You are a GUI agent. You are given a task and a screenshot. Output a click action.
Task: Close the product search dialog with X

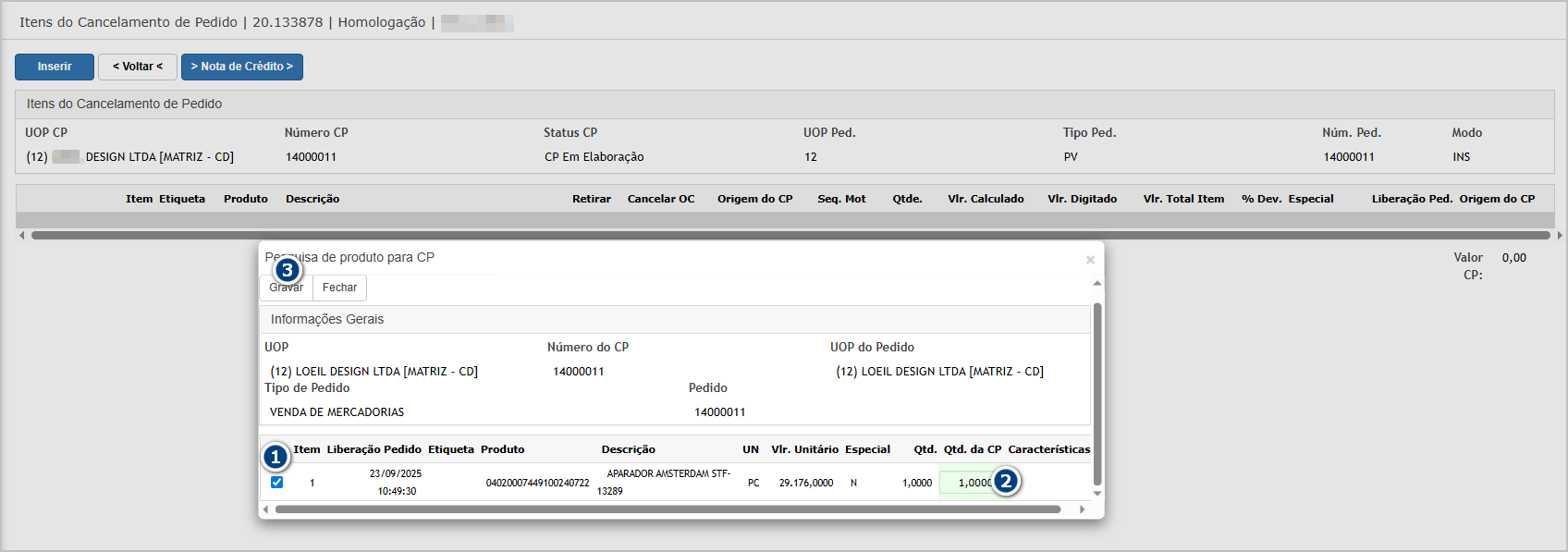[x=1090, y=260]
